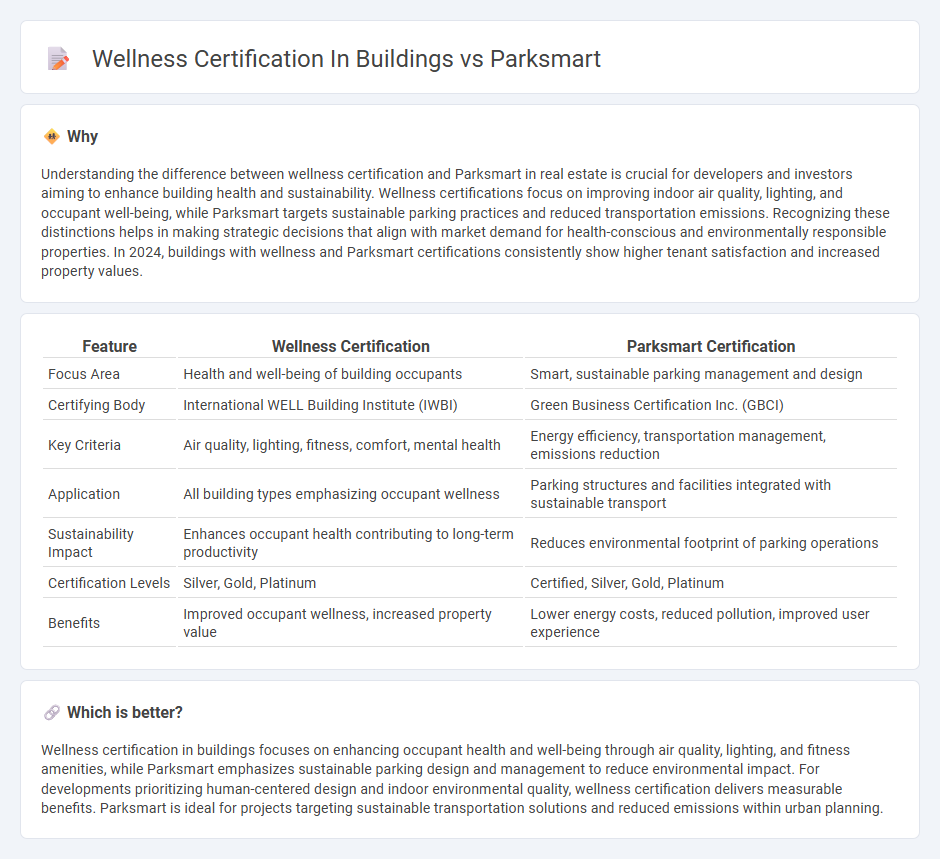Click cell 'Parking structures and facilities integrated with sustainable transport'
Image resolution: width=940 pixels, height=859 pixels.
[x=680, y=494]
